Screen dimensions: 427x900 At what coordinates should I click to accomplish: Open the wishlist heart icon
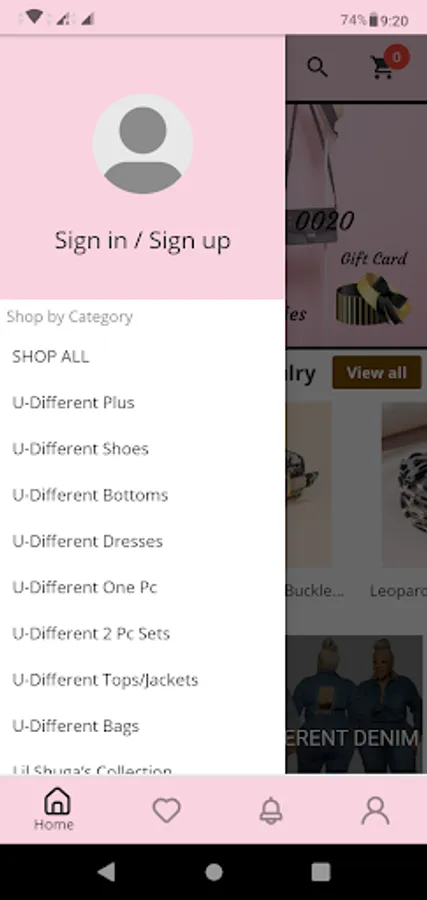coord(166,810)
